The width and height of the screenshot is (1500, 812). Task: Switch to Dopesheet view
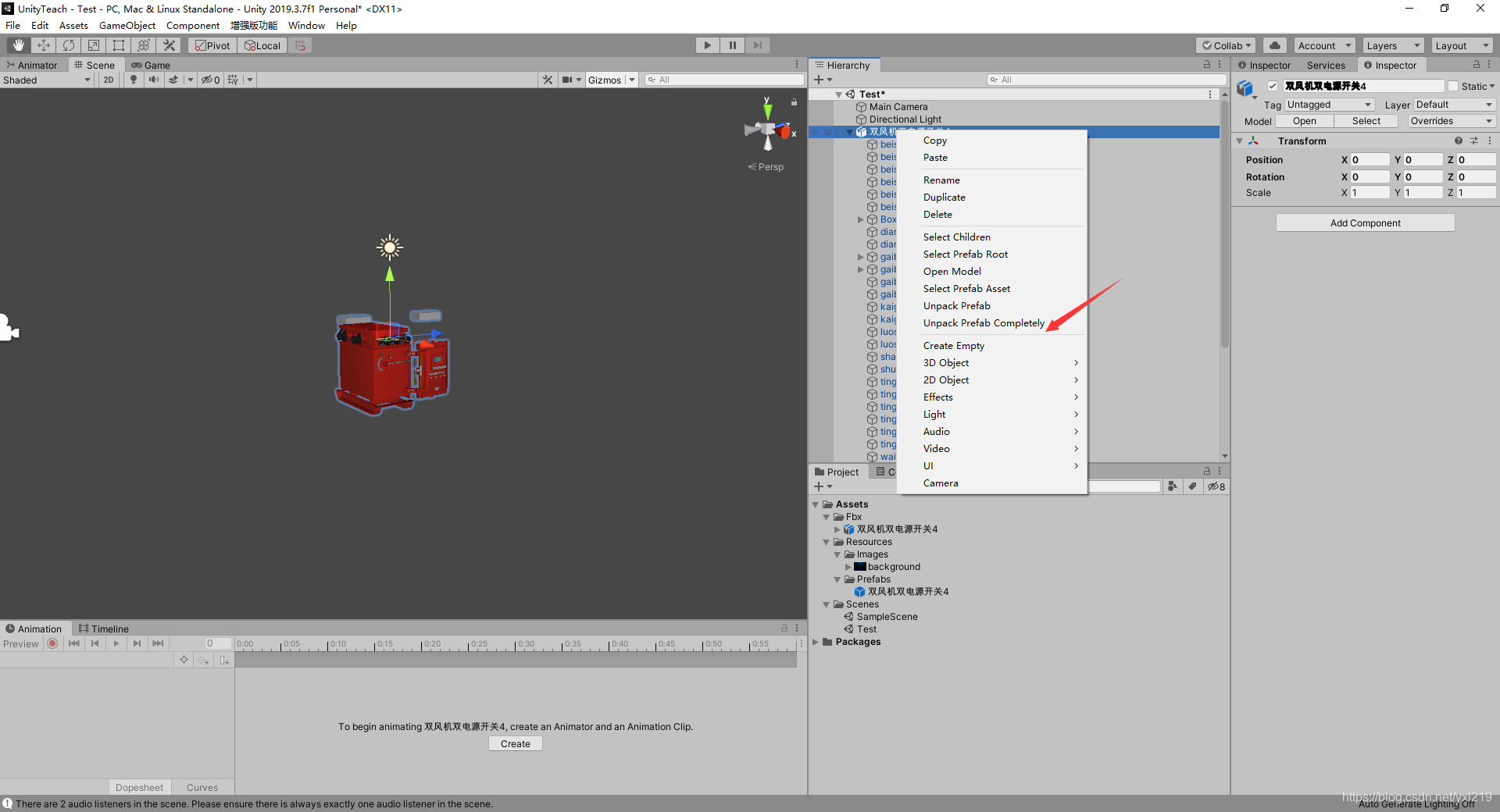pyautogui.click(x=139, y=787)
